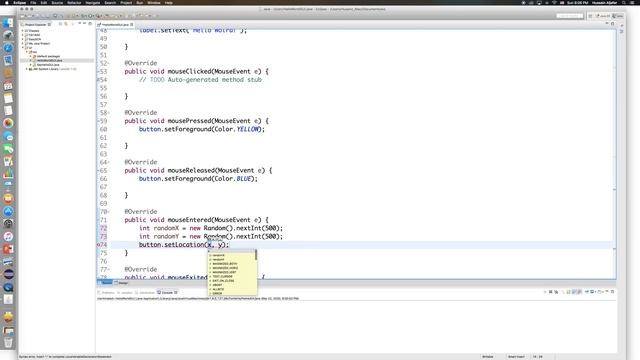Click the Wi-Fi icon in the menu bar
This screenshot has width=640, height=360.
click(x=554, y=2)
